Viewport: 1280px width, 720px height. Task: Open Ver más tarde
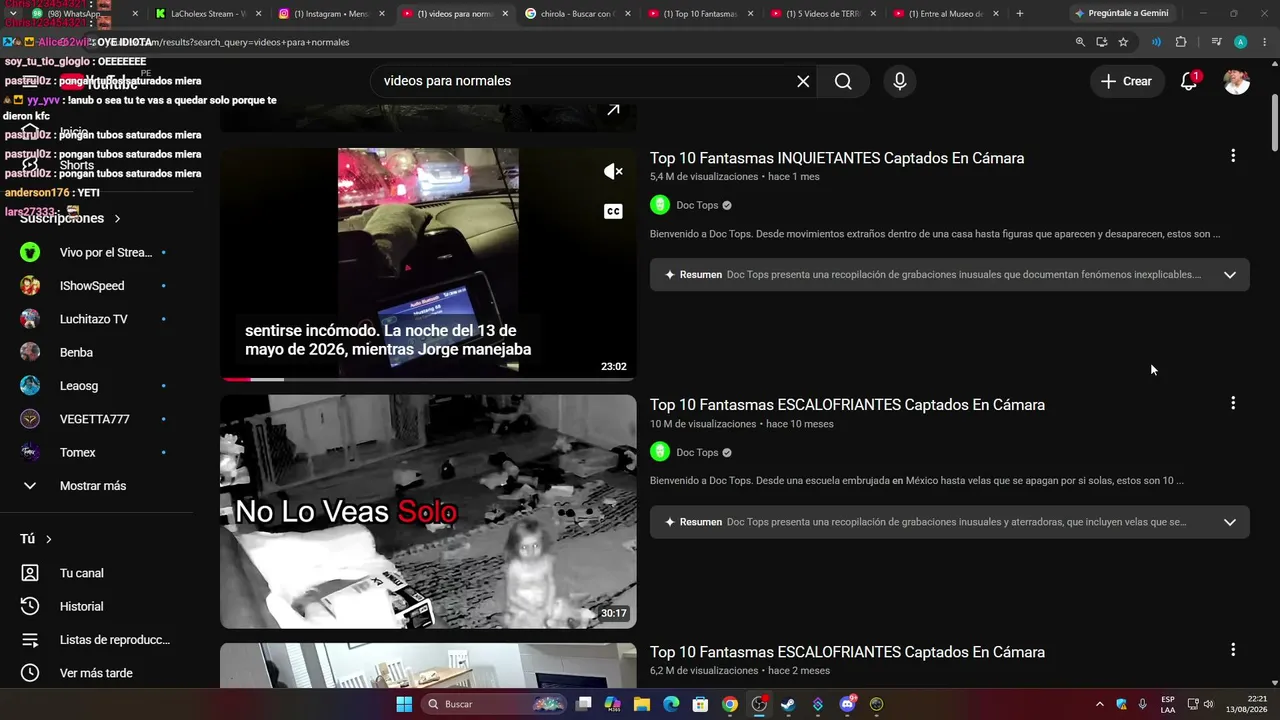(x=97, y=673)
